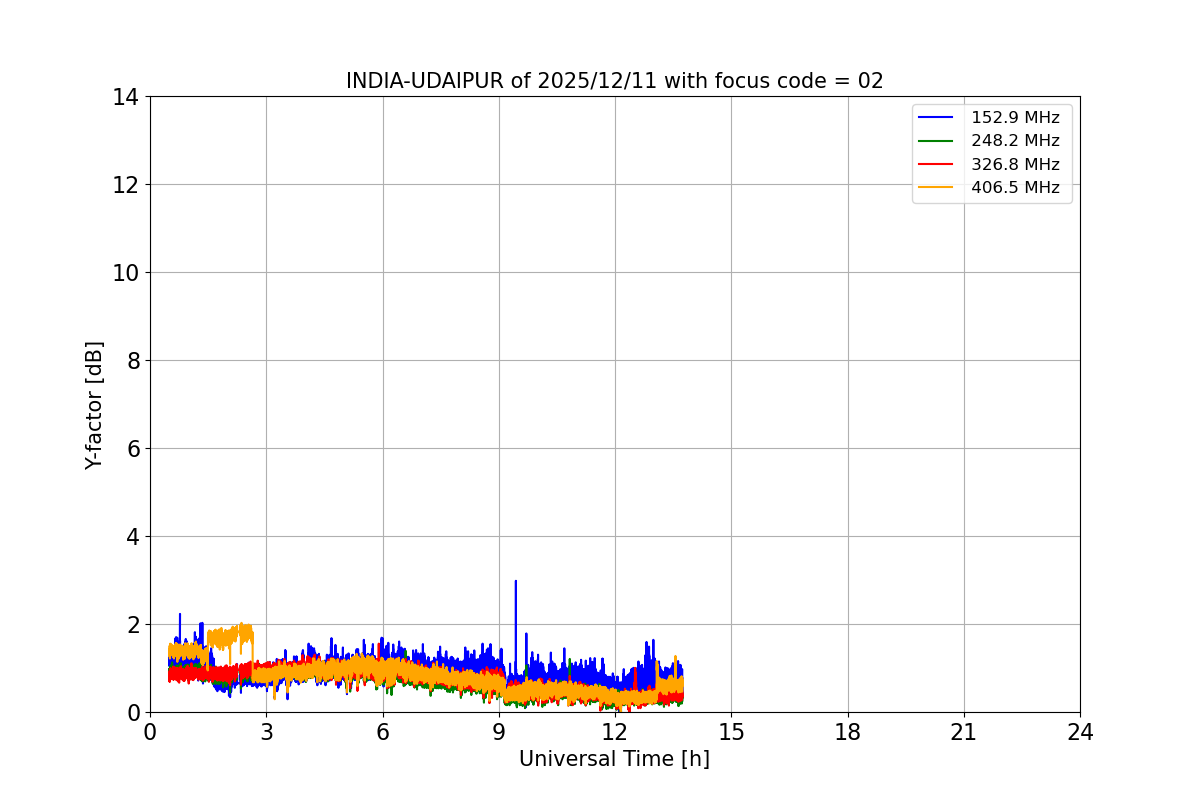Viewport: 1200px width, 800px height.
Task: Click the y-axis tick label 14
Action: click(x=126, y=97)
